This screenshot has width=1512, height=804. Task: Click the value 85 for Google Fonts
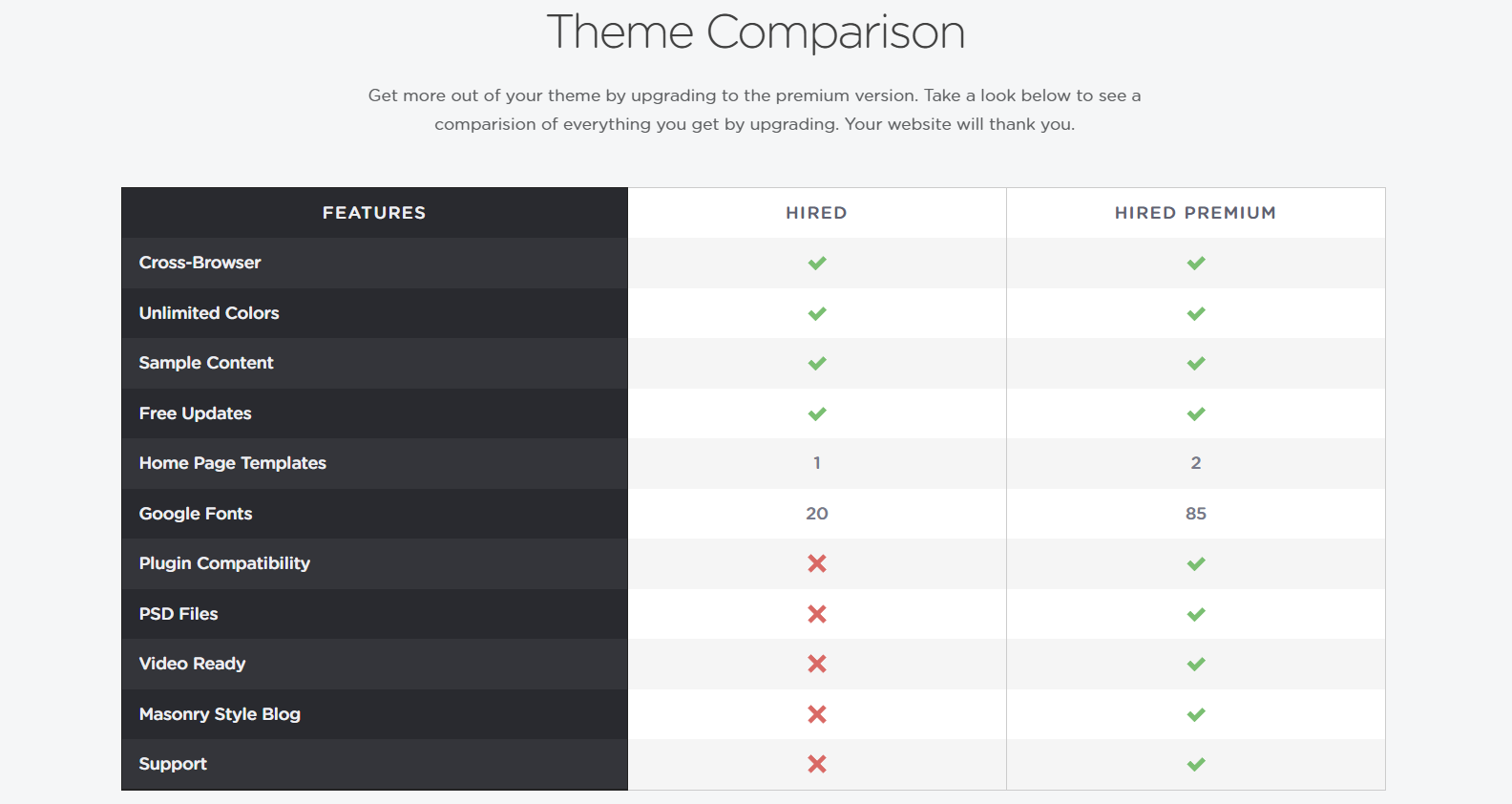click(x=1195, y=514)
